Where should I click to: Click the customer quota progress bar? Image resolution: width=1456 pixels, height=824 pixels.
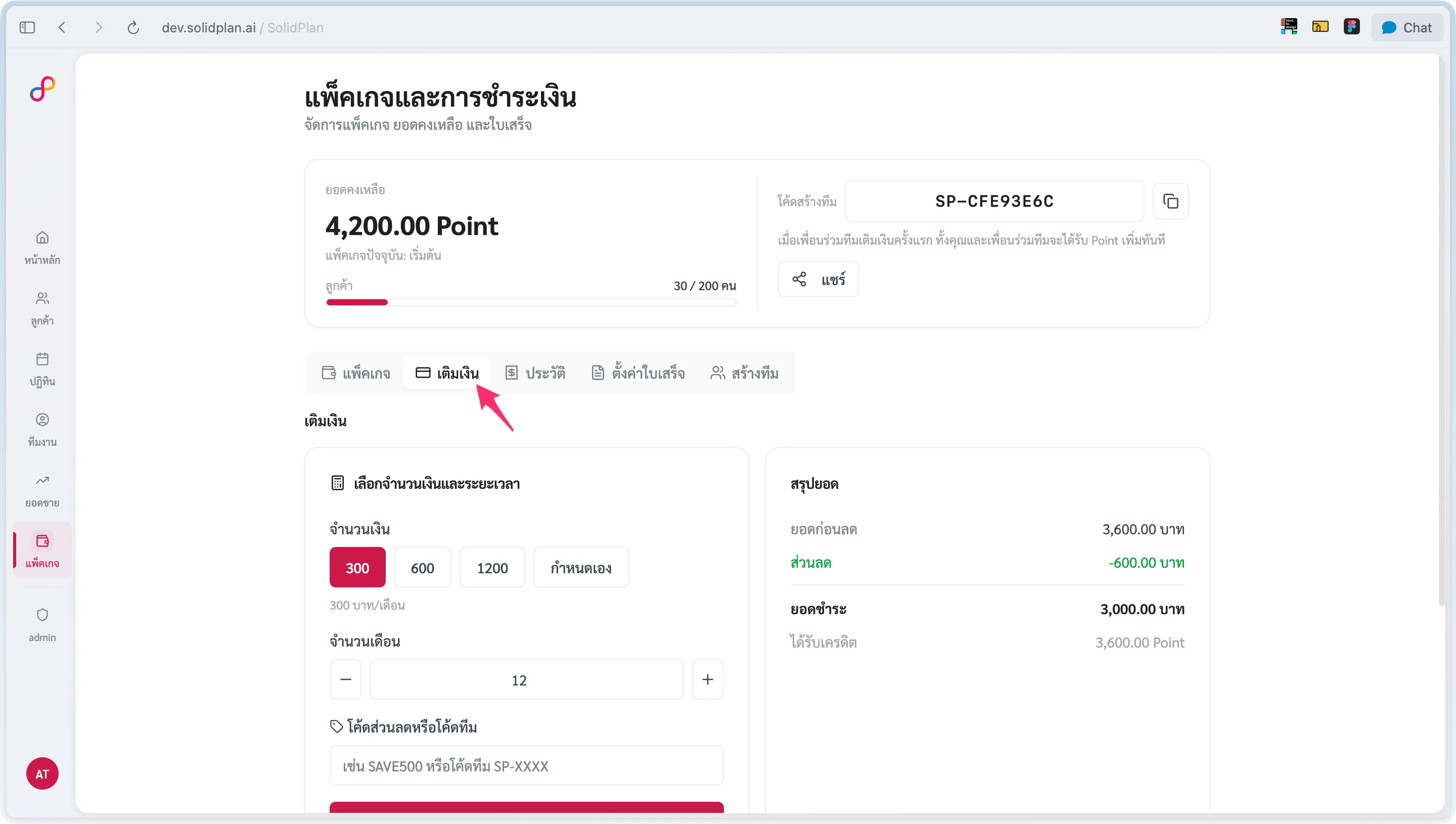tap(531, 302)
